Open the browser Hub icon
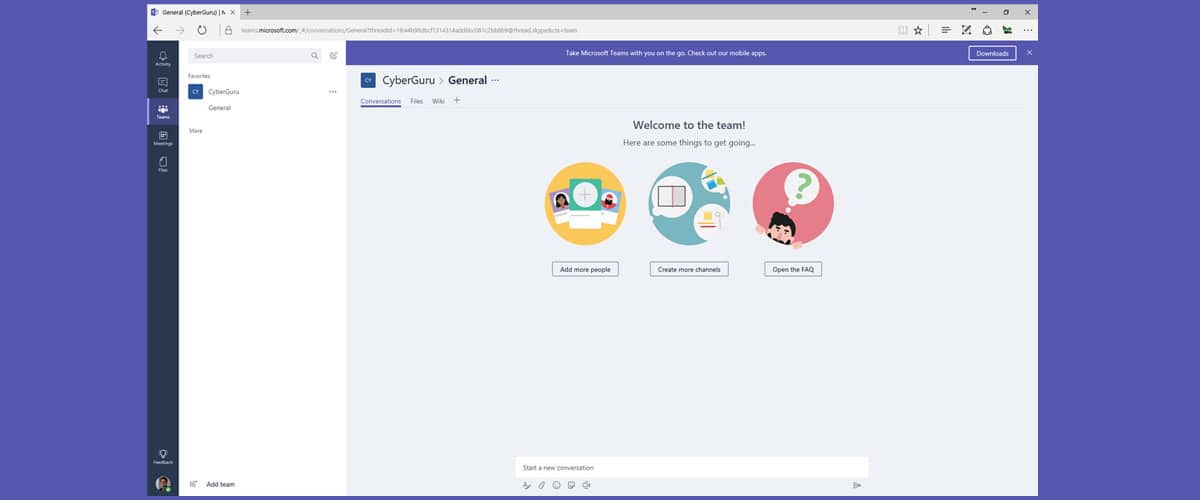Viewport: 1200px width, 500px height. (946, 30)
